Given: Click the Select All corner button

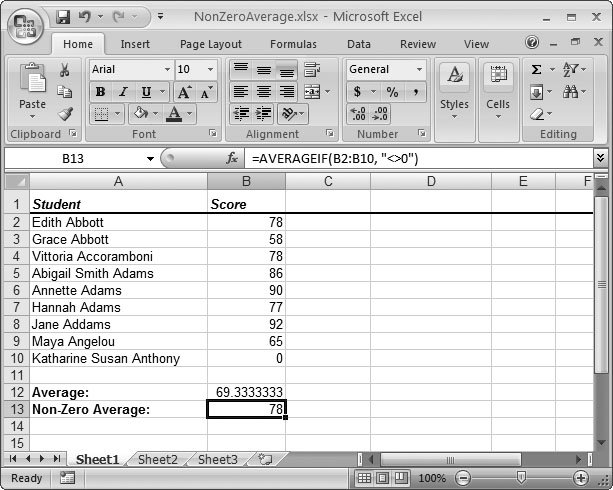Looking at the screenshot, I should pos(17,181).
